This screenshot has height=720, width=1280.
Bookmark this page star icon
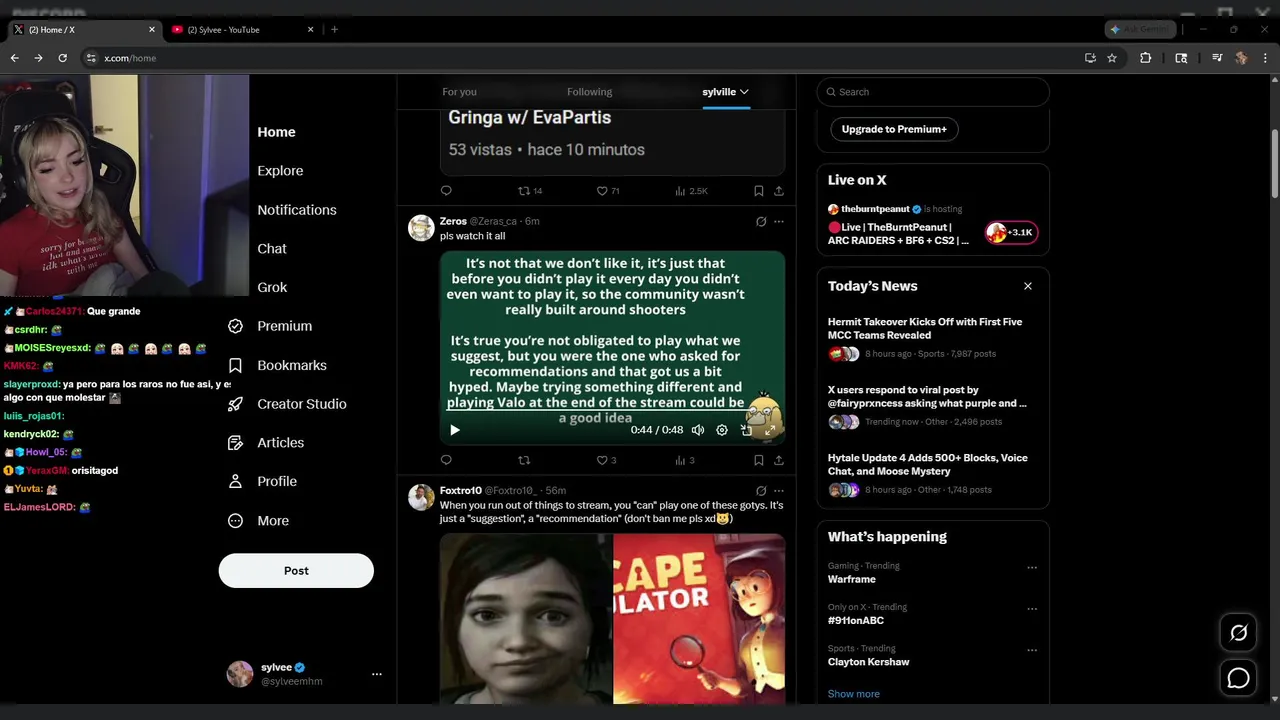1112,58
